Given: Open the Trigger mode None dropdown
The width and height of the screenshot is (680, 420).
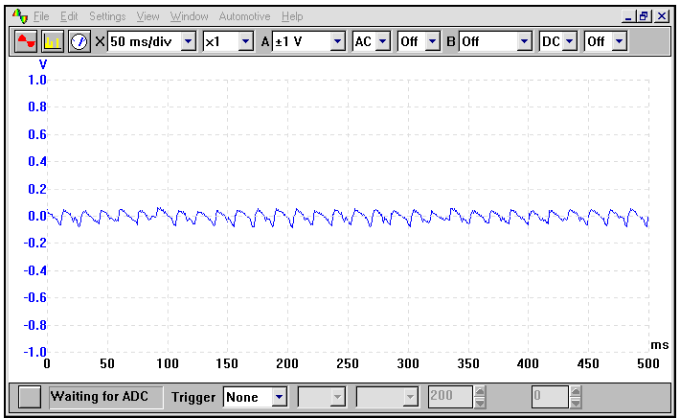Looking at the screenshot, I should [x=279, y=397].
